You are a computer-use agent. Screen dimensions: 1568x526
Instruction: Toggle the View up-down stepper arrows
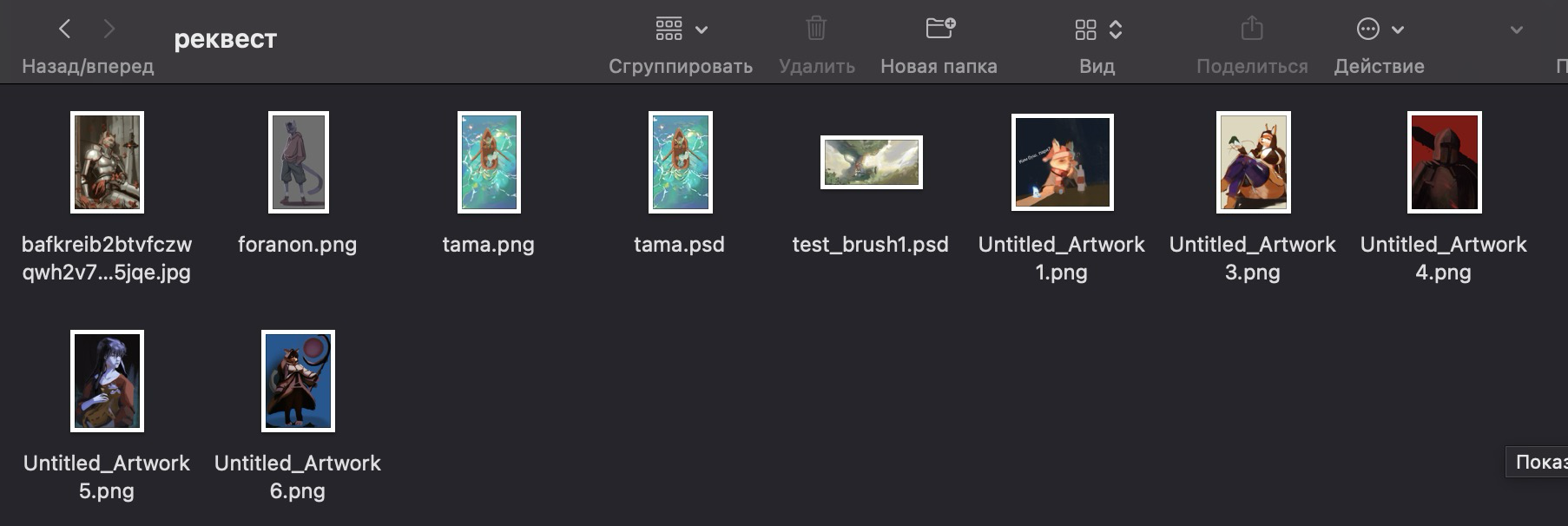pyautogui.click(x=1116, y=30)
